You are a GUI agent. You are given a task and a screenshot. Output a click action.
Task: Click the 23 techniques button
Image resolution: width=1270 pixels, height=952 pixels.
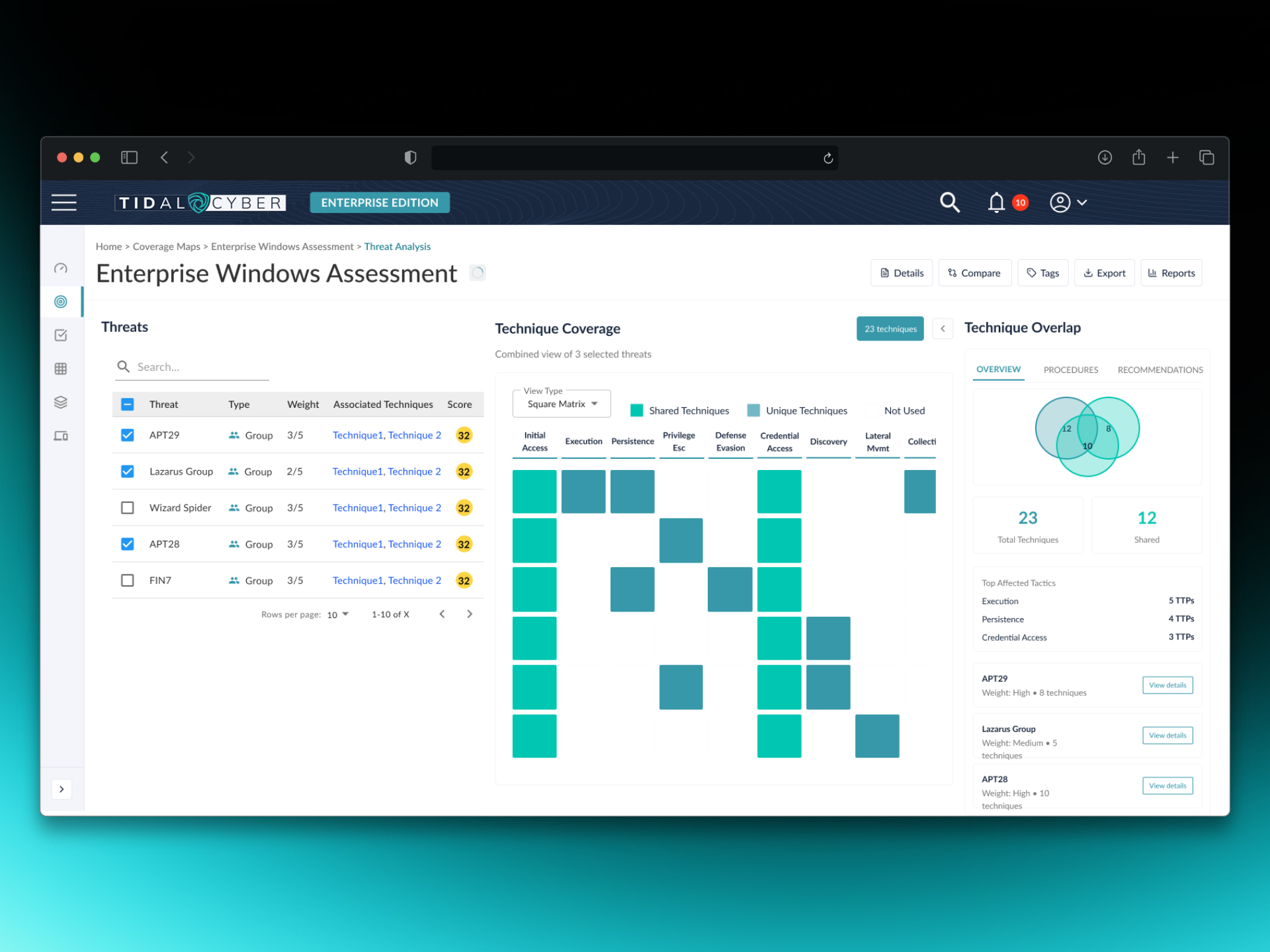click(x=890, y=329)
